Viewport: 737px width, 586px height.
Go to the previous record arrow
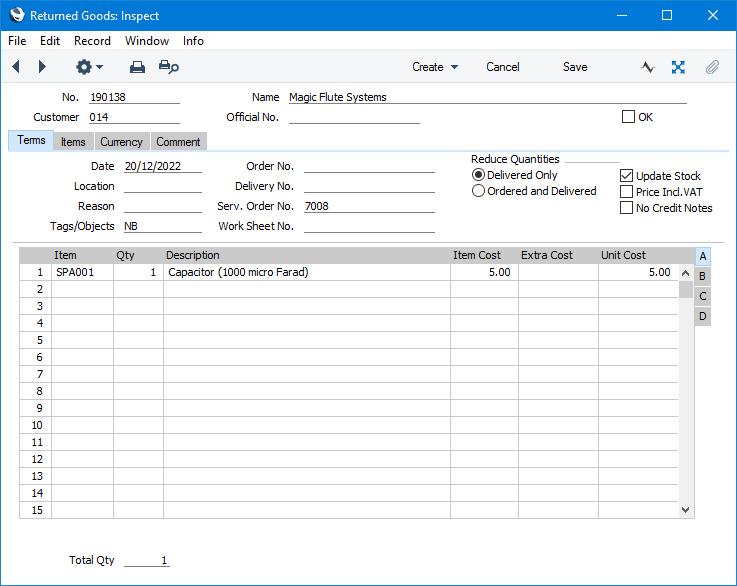(x=16, y=67)
